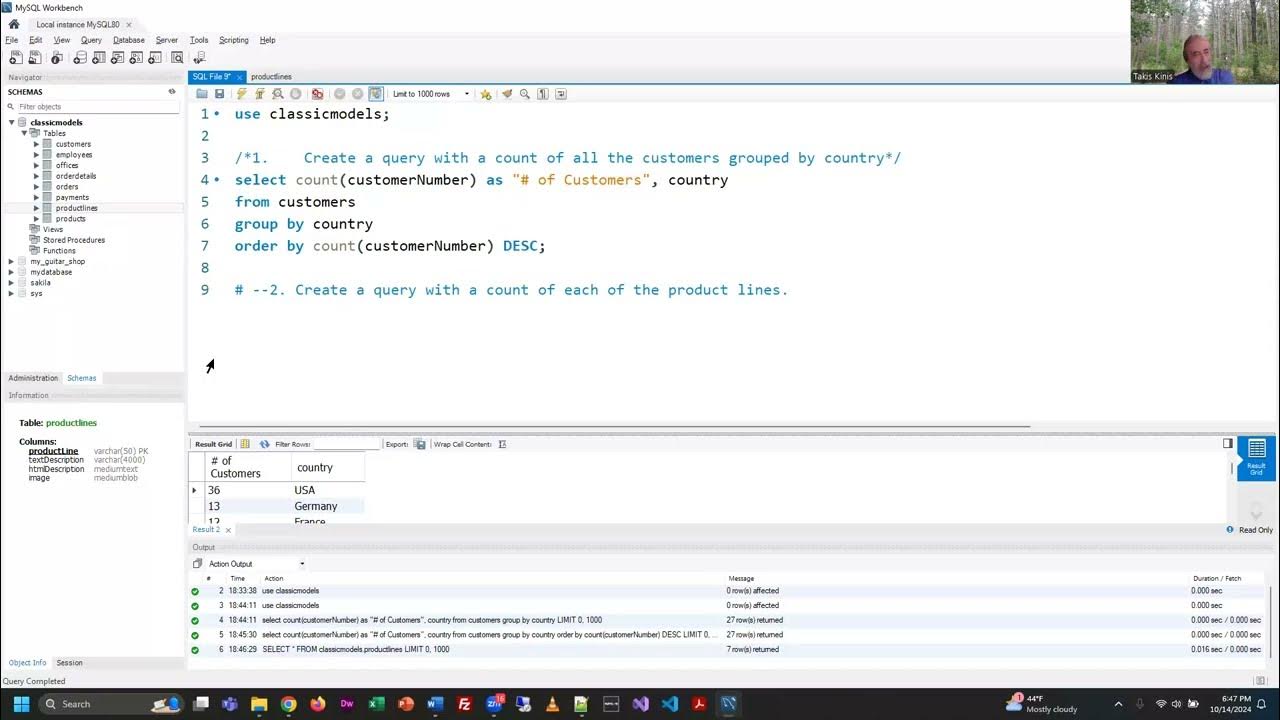Viewport: 1280px width, 720px height.
Task: Toggle Wrap Cell Content icon
Action: coord(502,444)
